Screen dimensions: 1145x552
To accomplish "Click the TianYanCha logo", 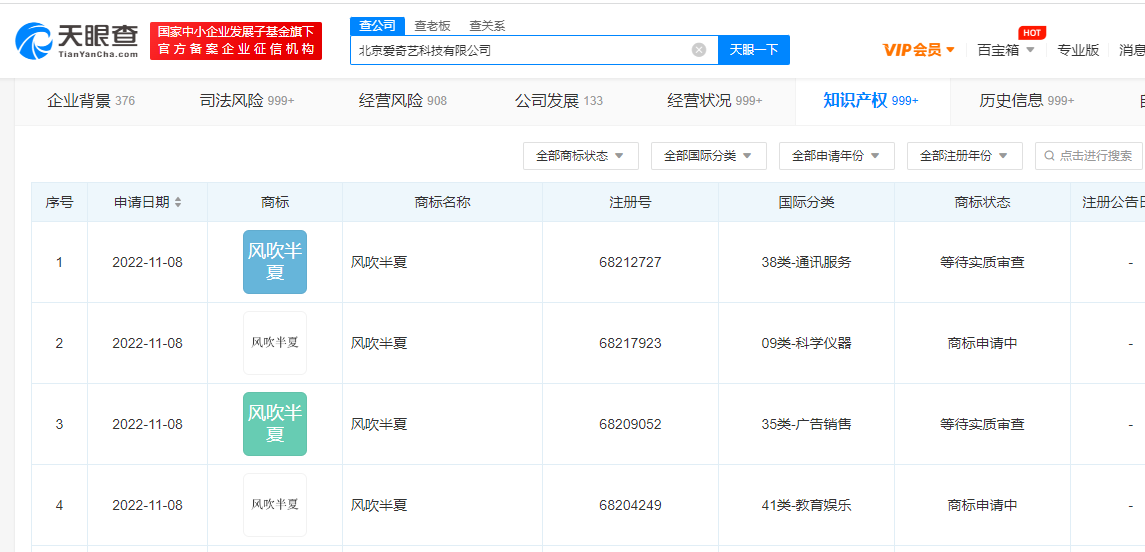I will (x=77, y=40).
